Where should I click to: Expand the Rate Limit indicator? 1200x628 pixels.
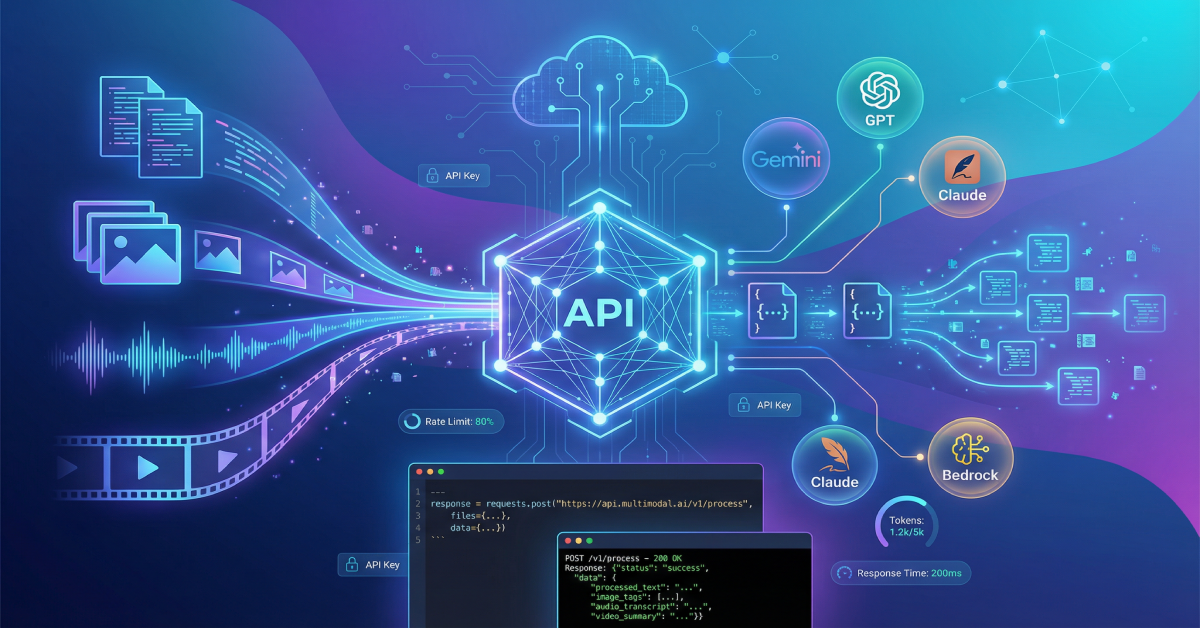451,422
